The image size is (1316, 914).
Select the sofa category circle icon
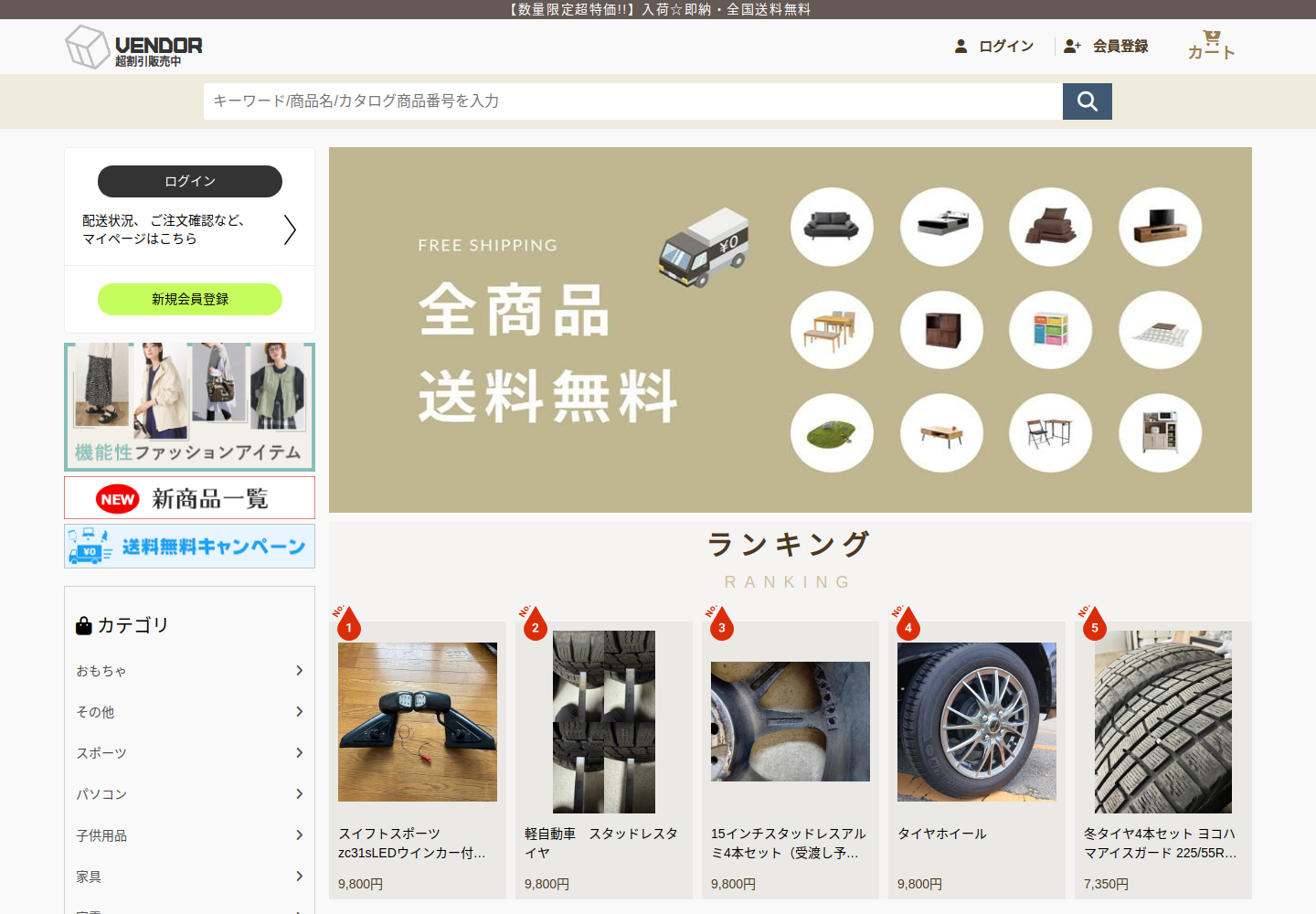[x=832, y=227]
